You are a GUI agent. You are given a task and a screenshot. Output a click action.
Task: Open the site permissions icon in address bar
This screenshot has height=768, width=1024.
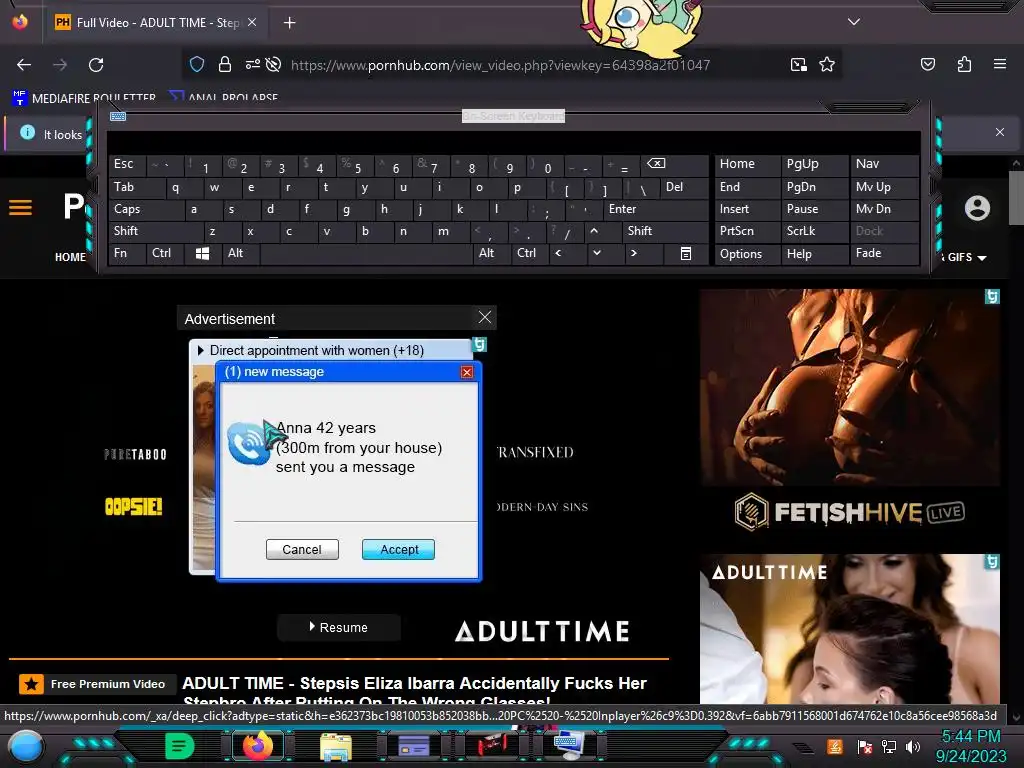[x=252, y=64]
